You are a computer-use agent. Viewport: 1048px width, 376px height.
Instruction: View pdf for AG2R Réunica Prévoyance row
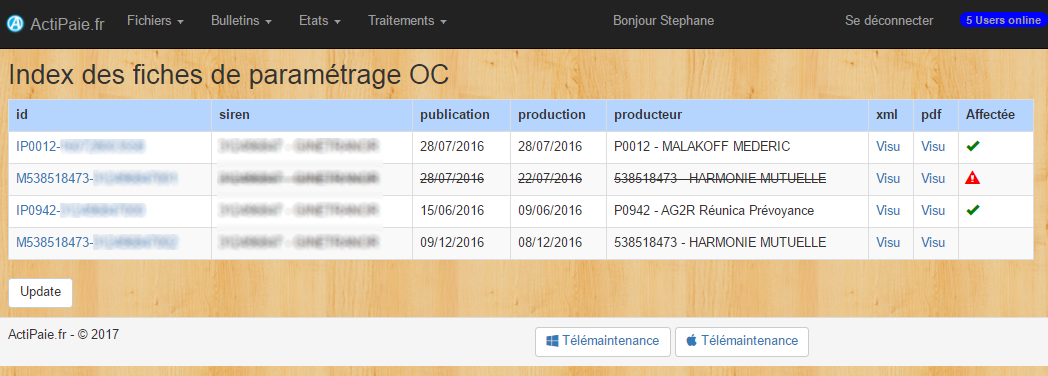(x=933, y=210)
